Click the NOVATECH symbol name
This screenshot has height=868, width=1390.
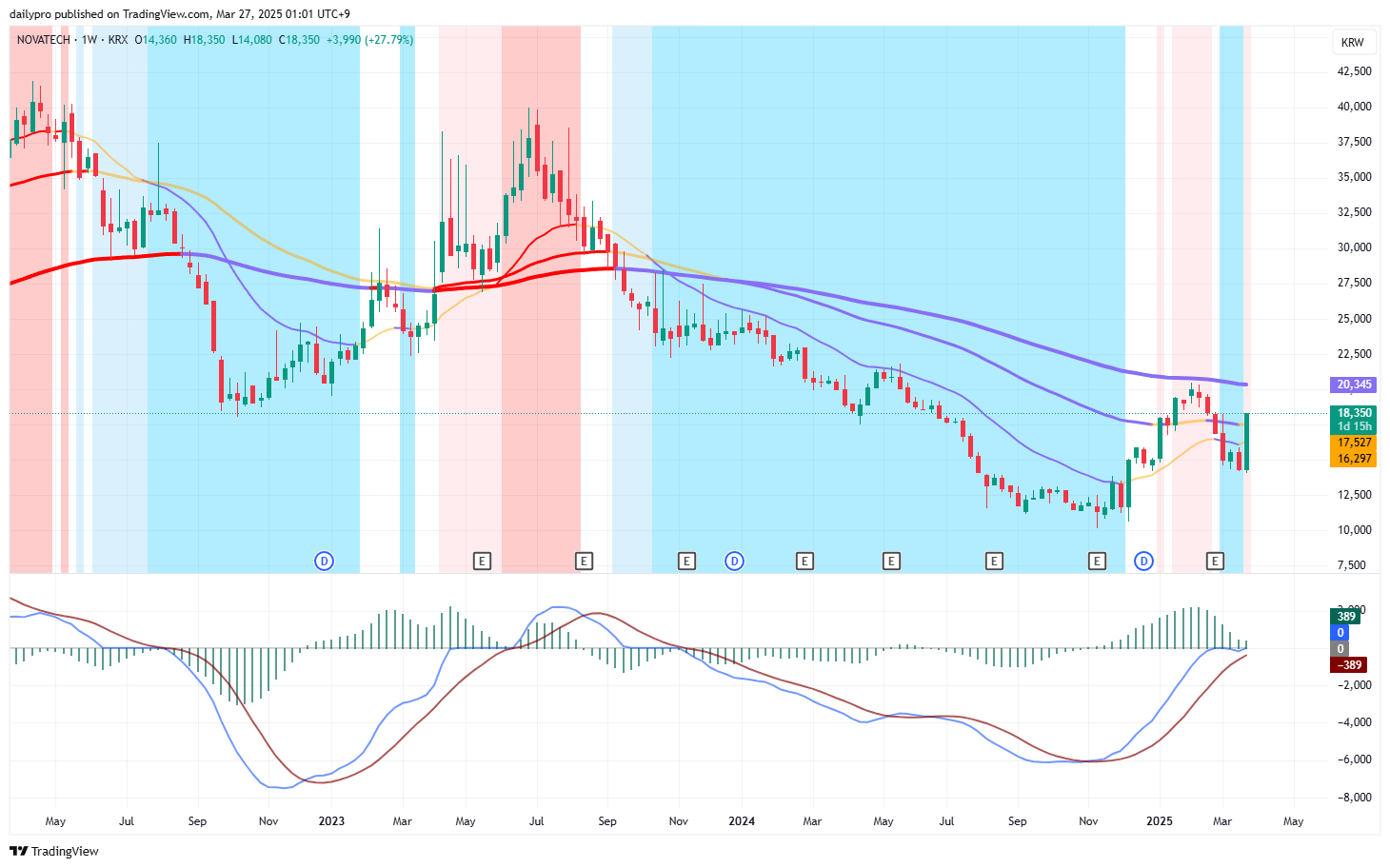click(x=44, y=40)
